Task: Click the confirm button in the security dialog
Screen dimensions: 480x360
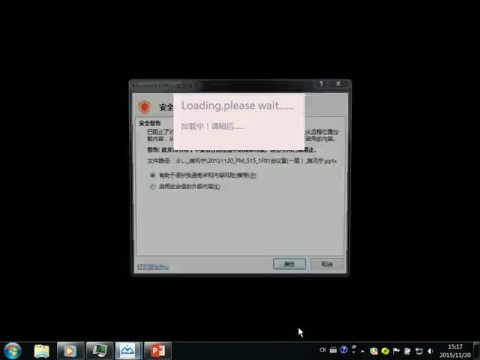Action: [289, 264]
